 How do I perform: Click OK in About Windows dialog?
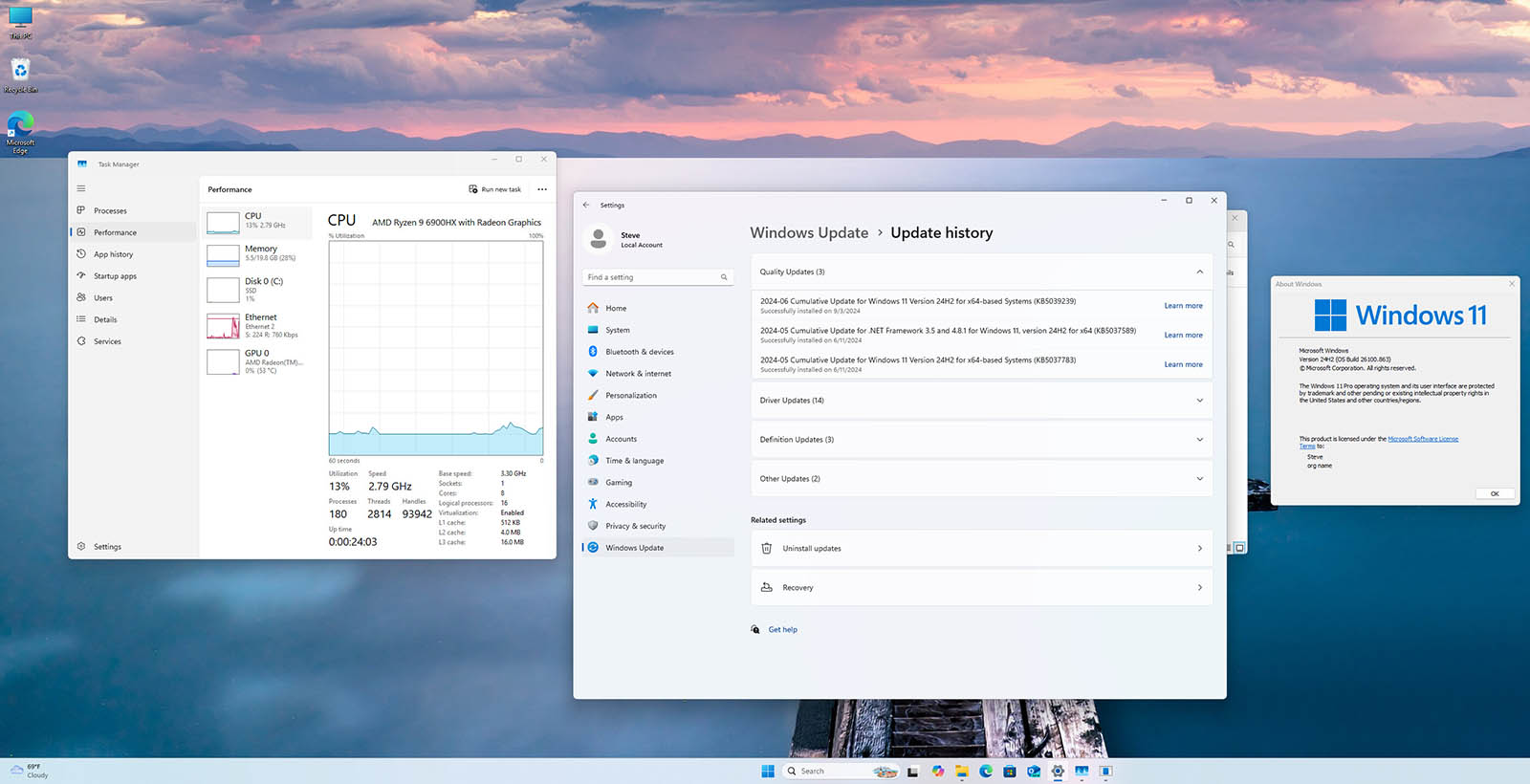pos(1494,494)
